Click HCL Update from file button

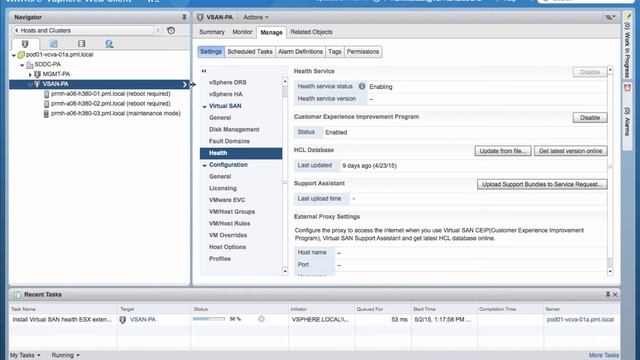[503, 151]
